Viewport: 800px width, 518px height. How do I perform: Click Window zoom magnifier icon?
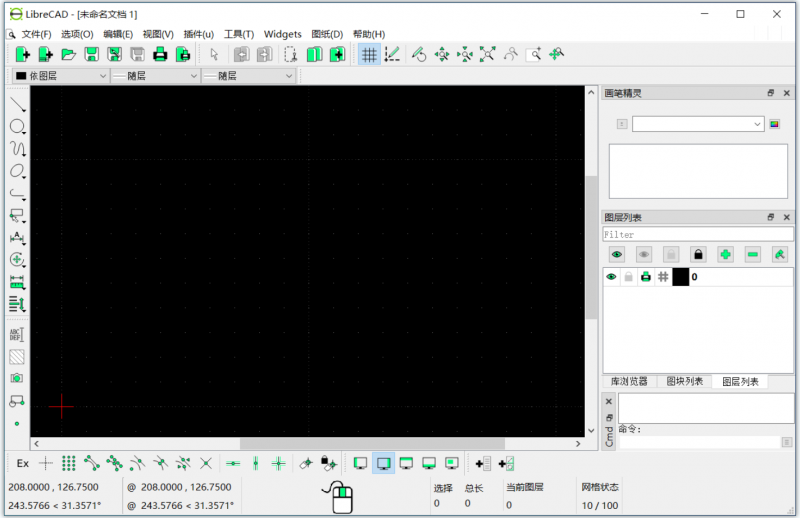(533, 55)
